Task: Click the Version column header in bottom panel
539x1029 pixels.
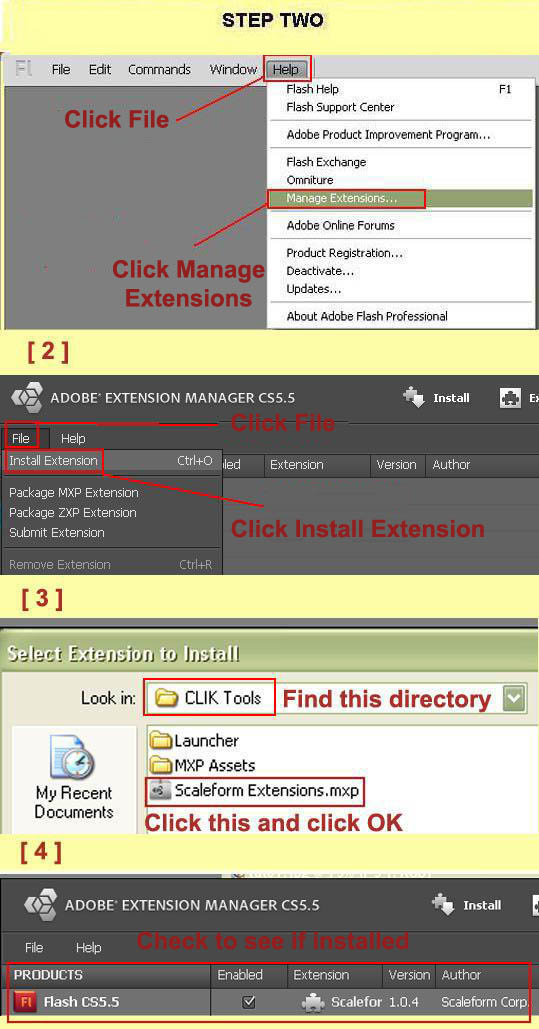Action: click(408, 975)
